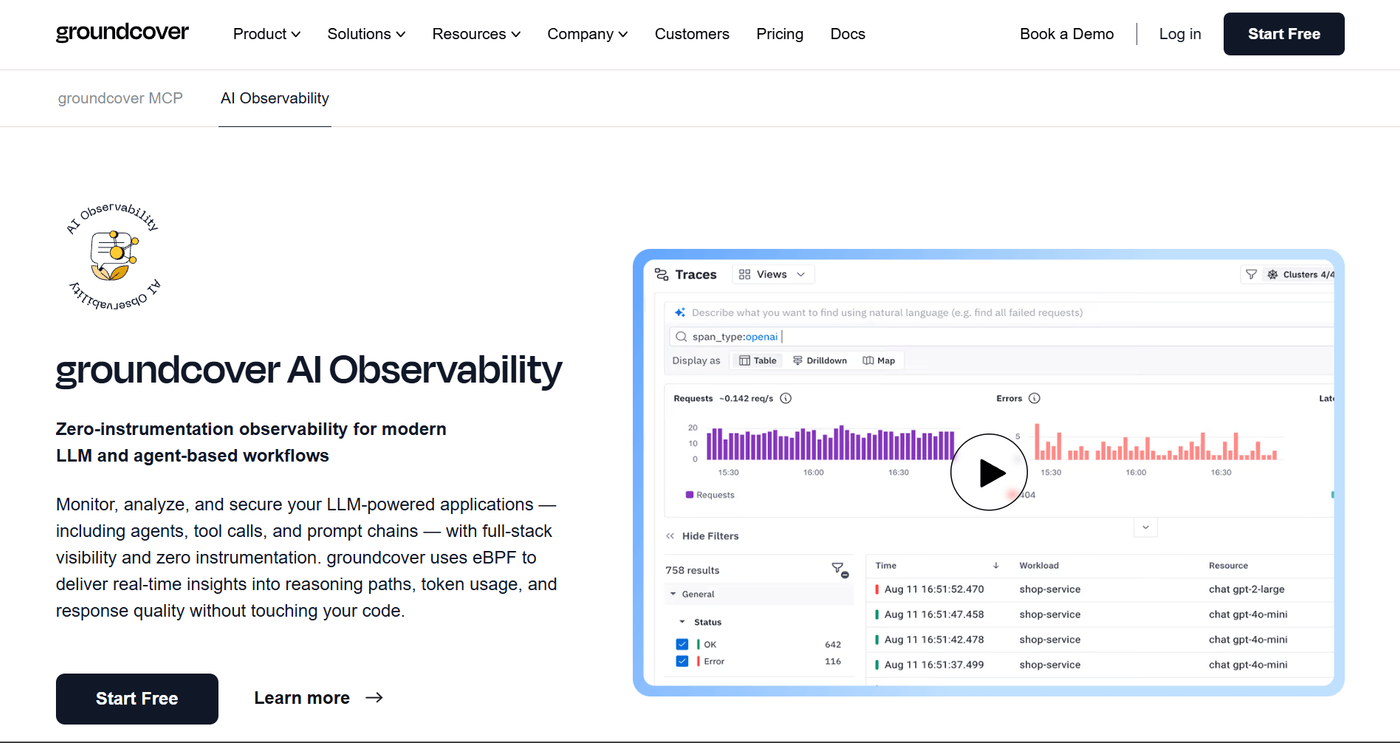Click Start Free below the description paragraph
Screen dimensions: 1400x743
(137, 699)
